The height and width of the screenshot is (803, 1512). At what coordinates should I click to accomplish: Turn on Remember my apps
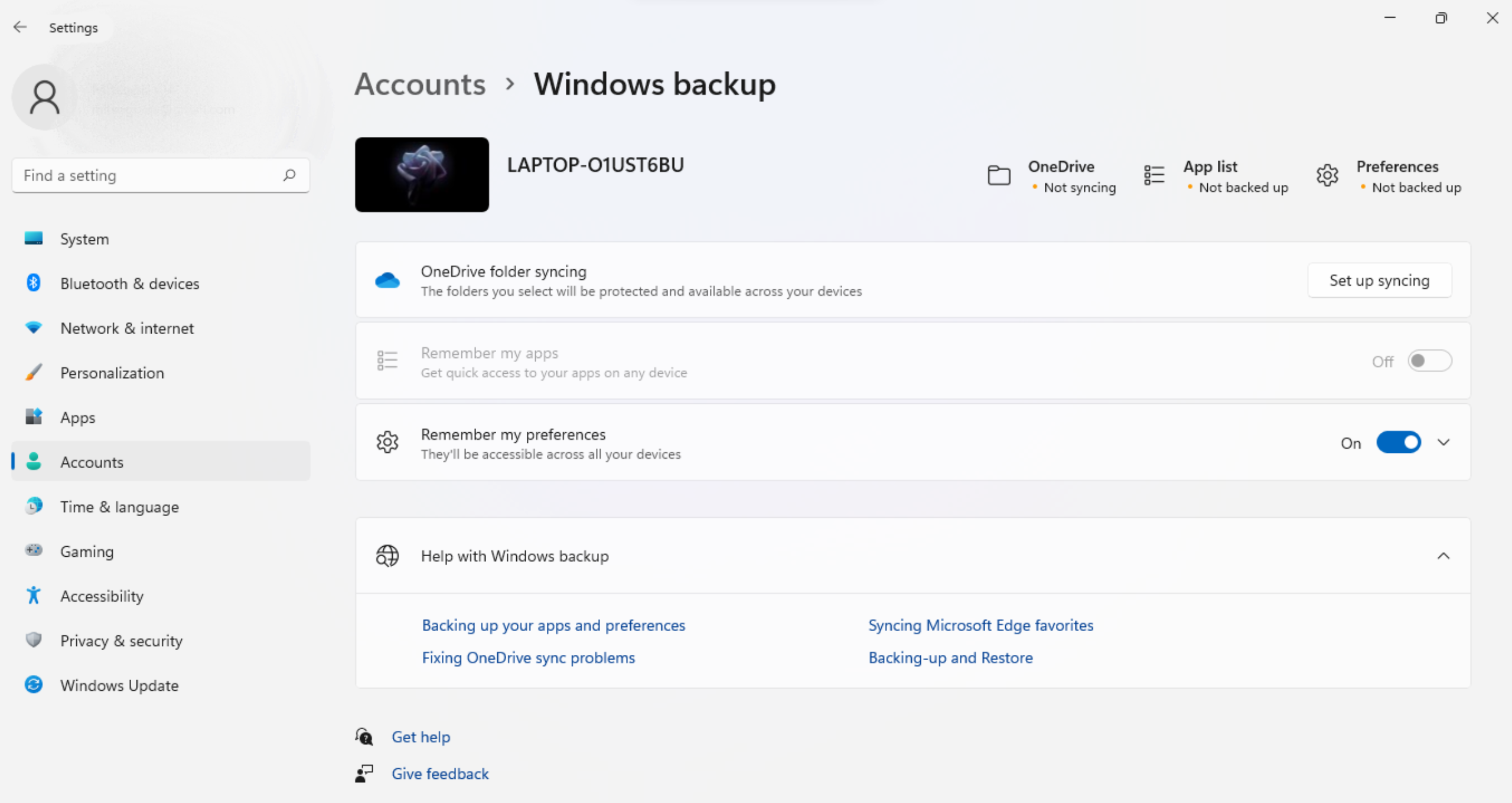coord(1430,361)
